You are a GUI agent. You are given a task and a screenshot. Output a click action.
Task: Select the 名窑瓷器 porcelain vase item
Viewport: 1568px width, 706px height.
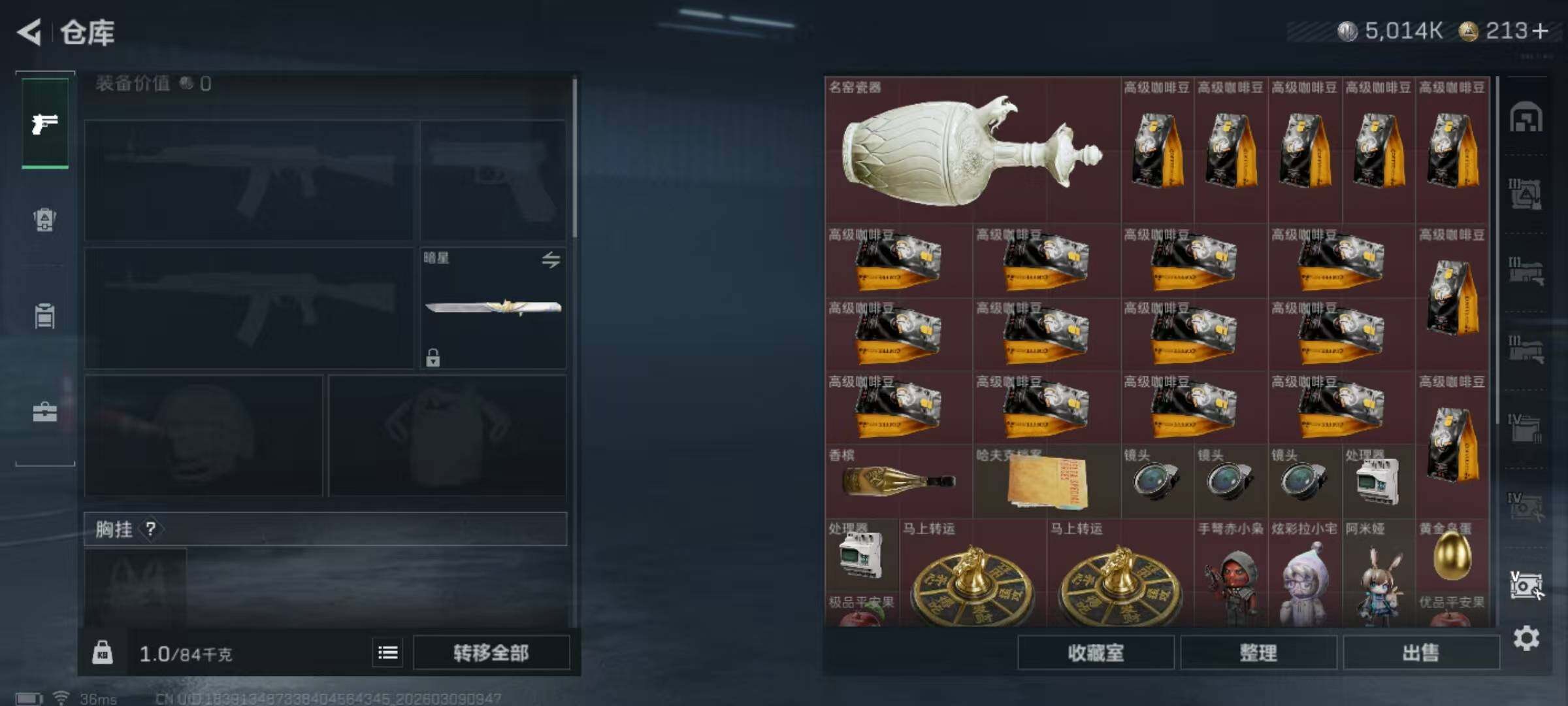coord(973,150)
